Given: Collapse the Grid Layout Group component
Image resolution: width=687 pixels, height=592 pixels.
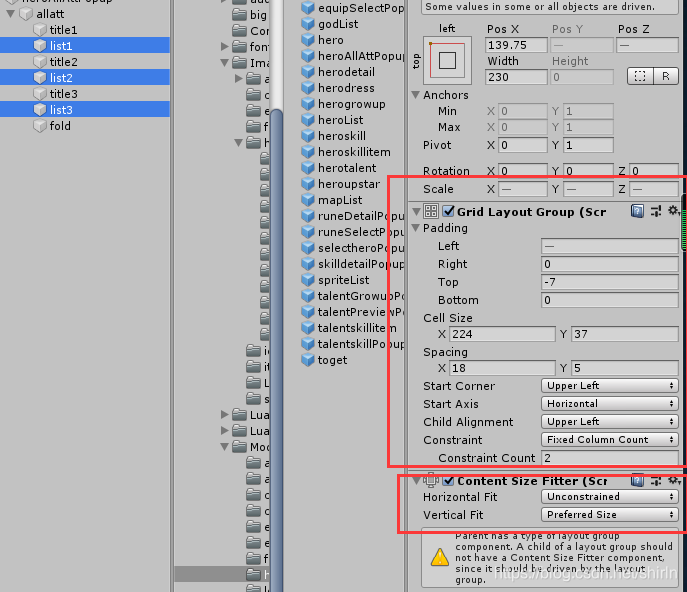Looking at the screenshot, I should pyautogui.click(x=416, y=212).
